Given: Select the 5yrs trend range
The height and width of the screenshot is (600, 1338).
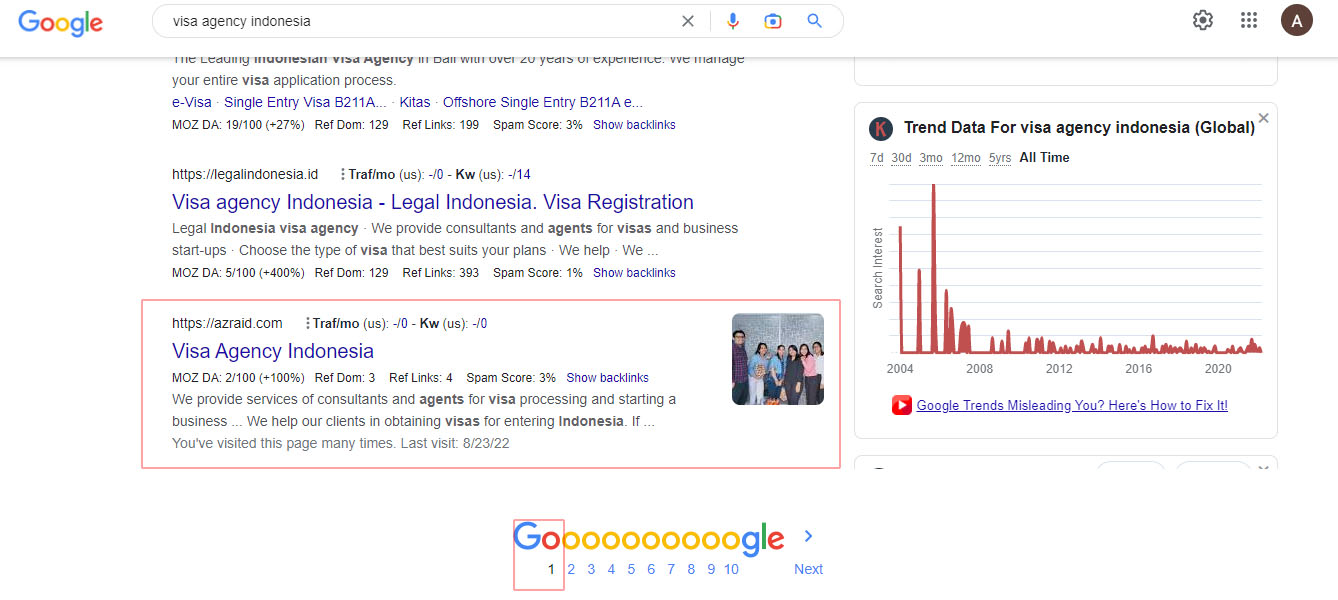Looking at the screenshot, I should [1000, 157].
